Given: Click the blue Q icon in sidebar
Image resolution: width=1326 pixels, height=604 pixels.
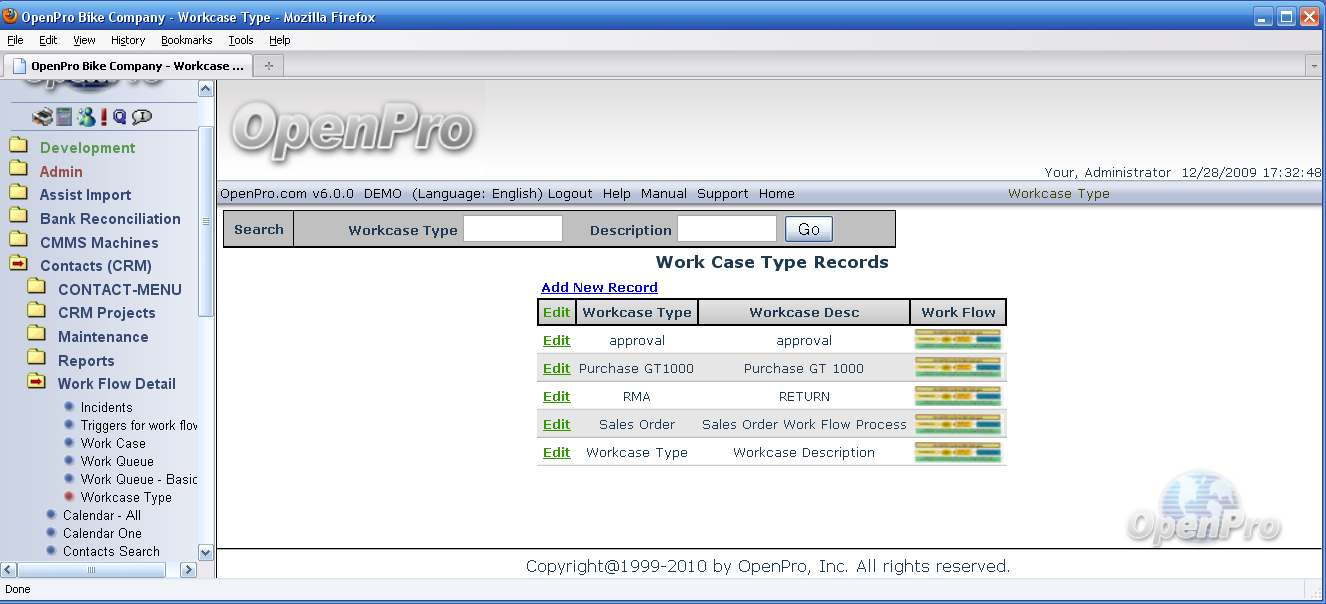Looking at the screenshot, I should click(x=120, y=117).
